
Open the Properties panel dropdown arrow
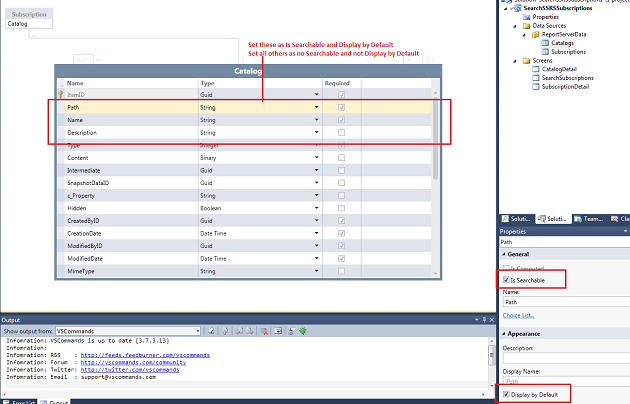pos(625,231)
